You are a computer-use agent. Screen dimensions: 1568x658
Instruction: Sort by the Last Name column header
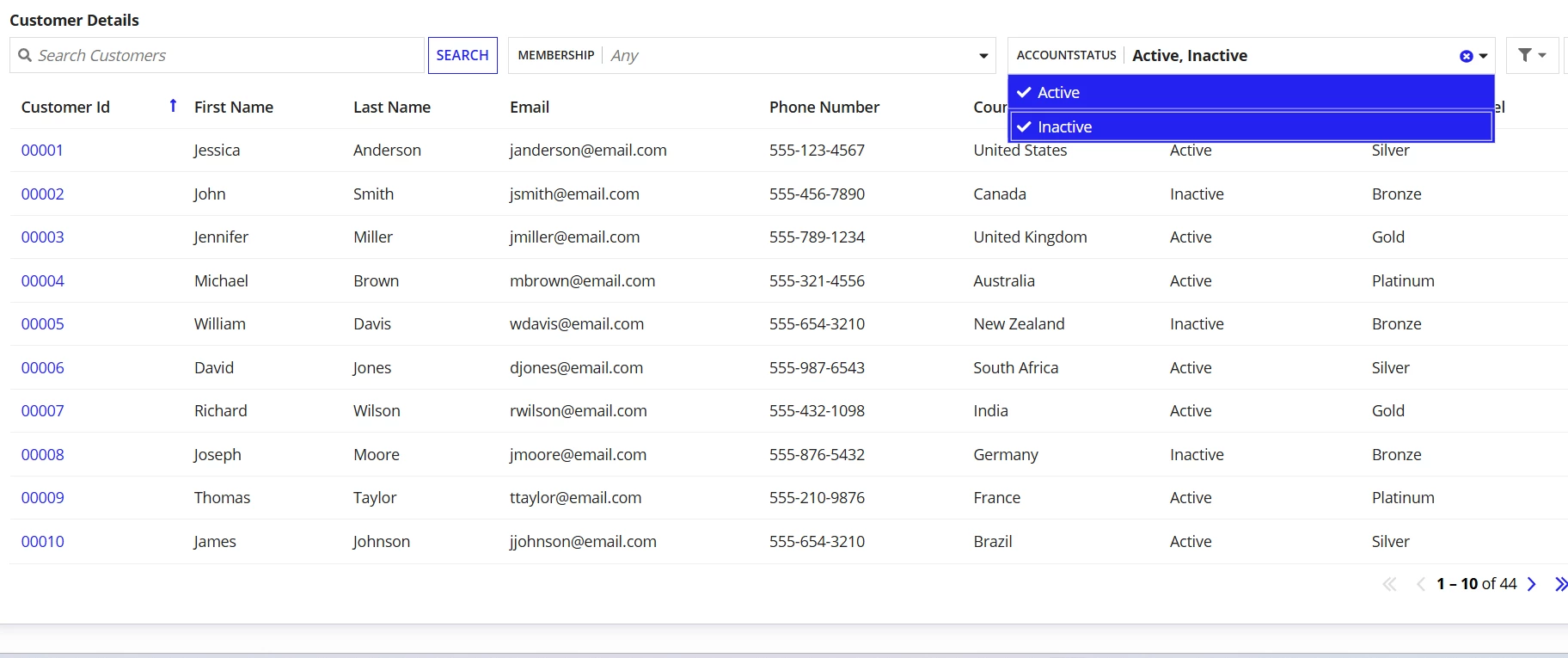pos(392,107)
